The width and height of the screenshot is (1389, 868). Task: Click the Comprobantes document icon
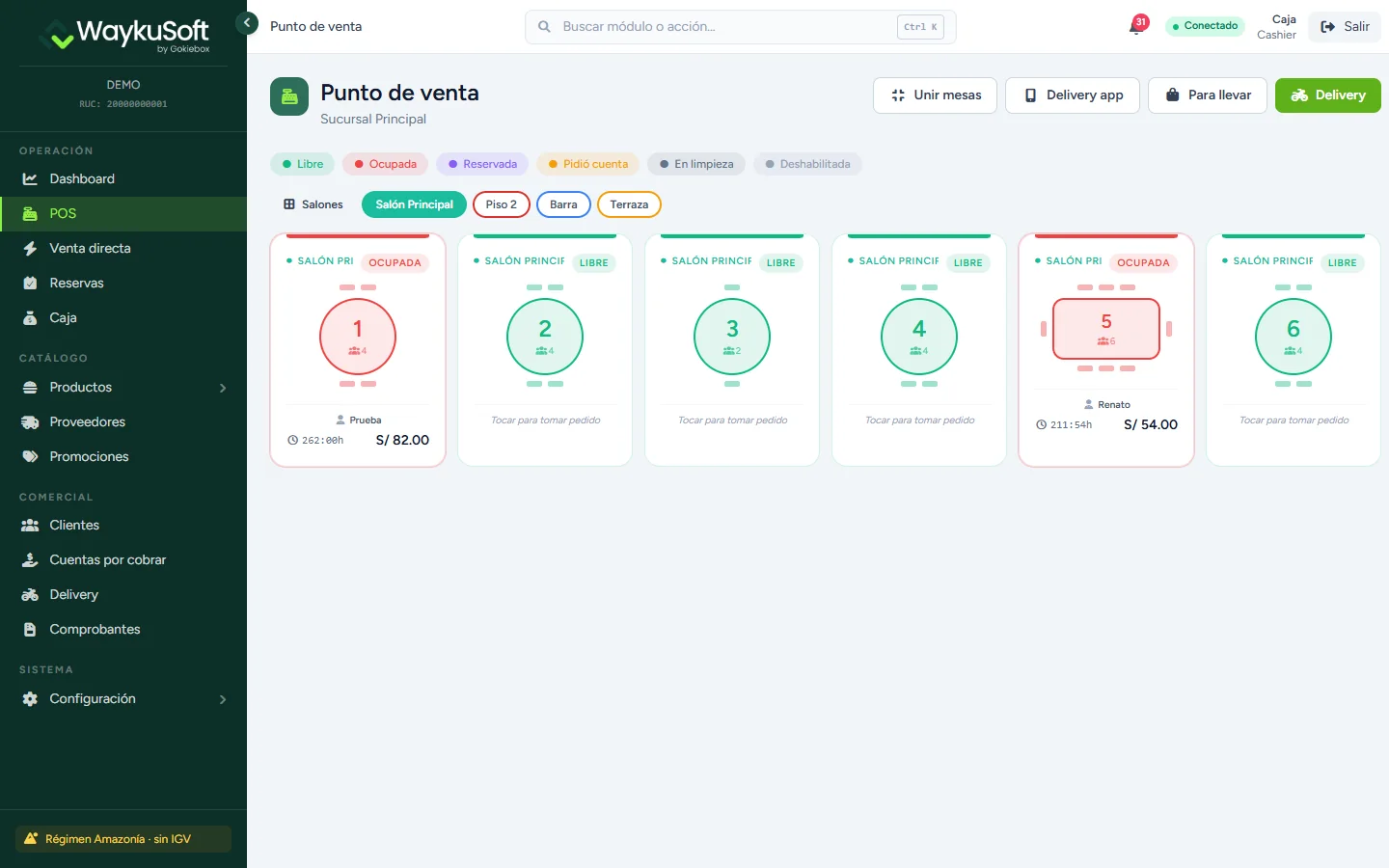30,630
